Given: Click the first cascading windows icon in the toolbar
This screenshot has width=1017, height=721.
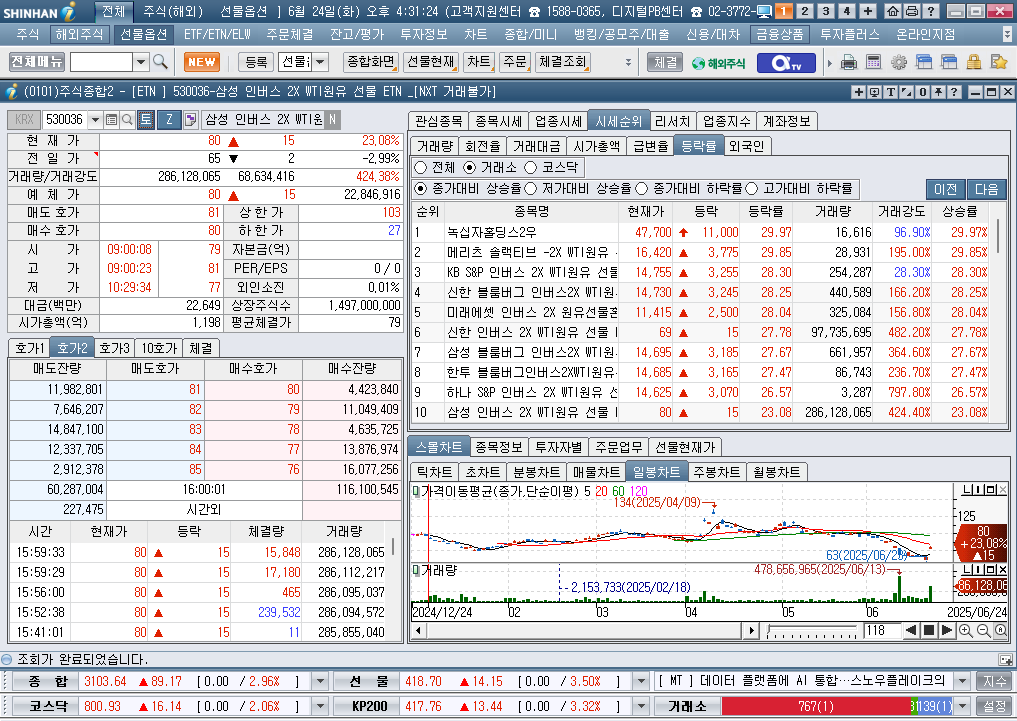Looking at the screenshot, I should coord(924,63).
